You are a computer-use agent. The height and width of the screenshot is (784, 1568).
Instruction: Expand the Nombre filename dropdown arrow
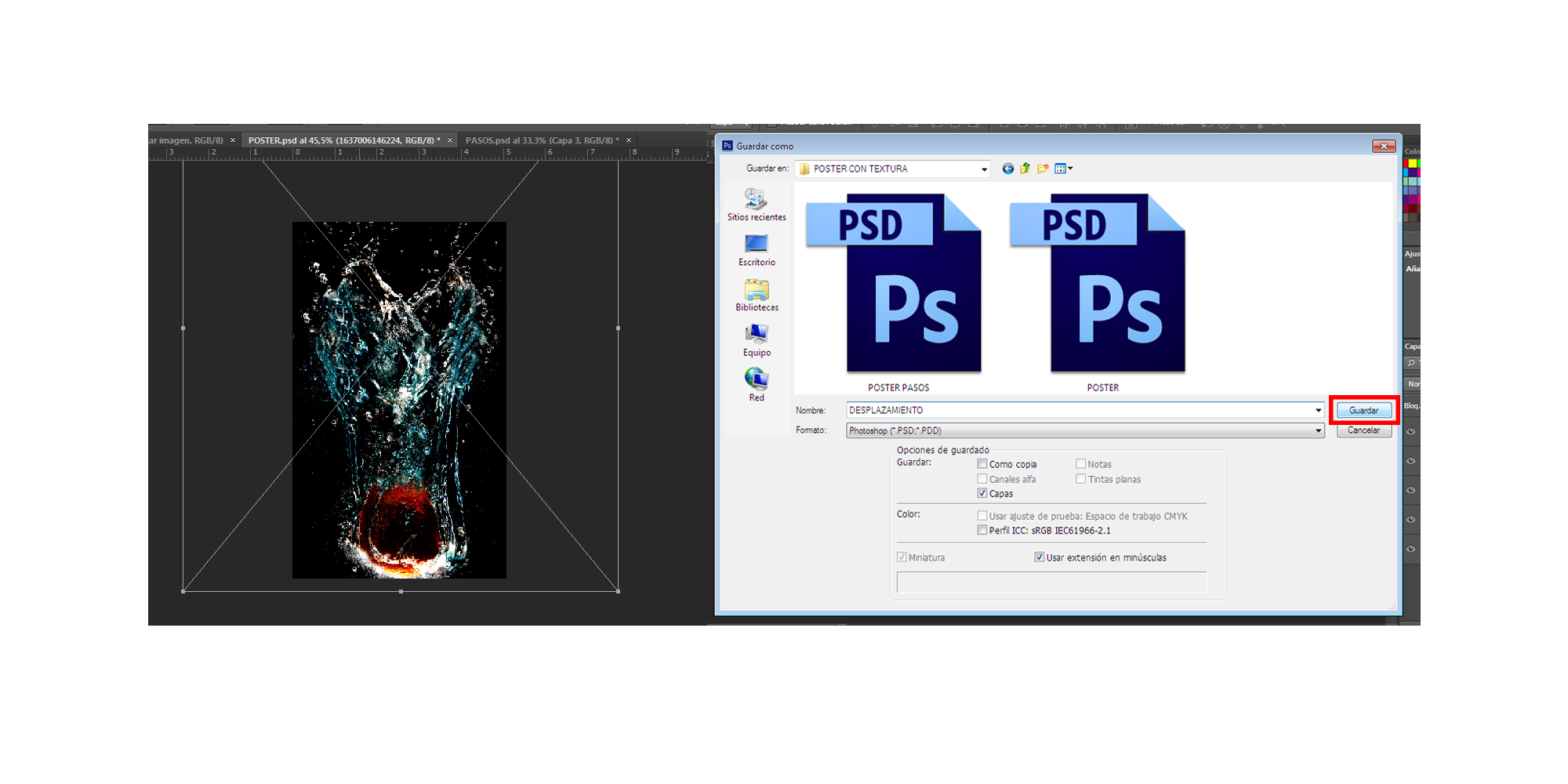(1318, 410)
